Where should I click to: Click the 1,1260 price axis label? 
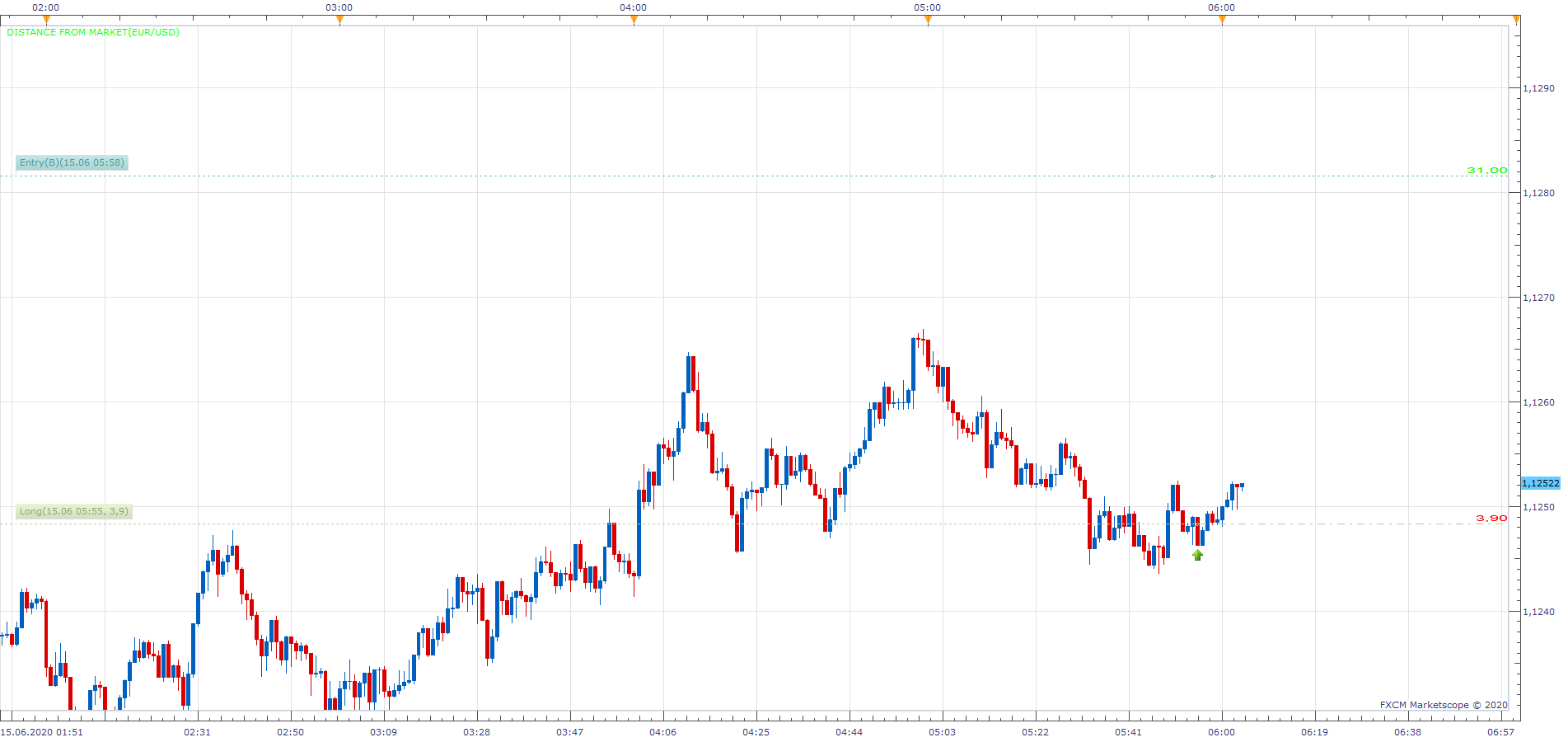point(1539,402)
